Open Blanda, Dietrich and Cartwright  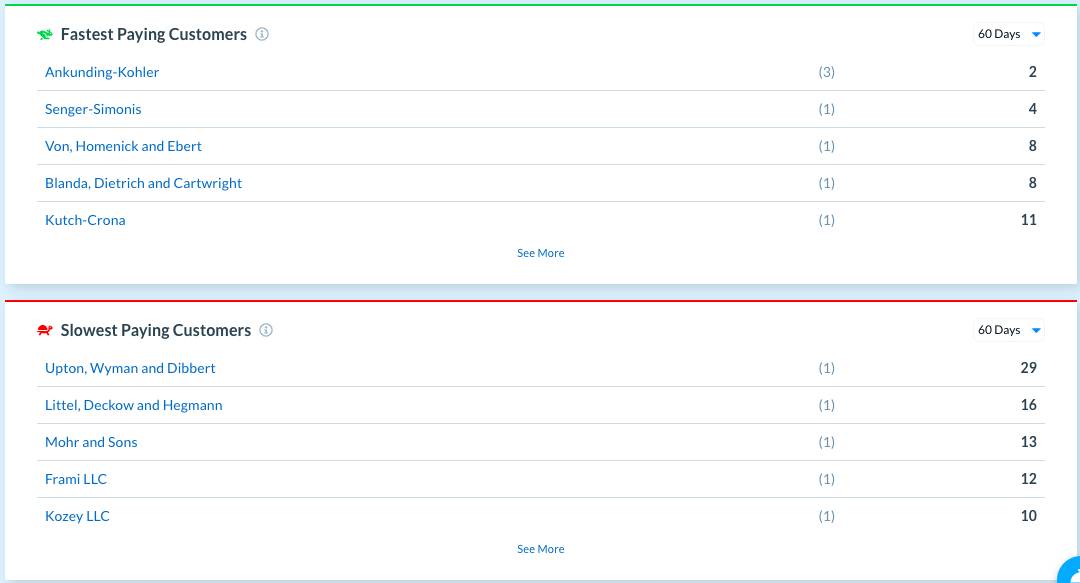[143, 183]
